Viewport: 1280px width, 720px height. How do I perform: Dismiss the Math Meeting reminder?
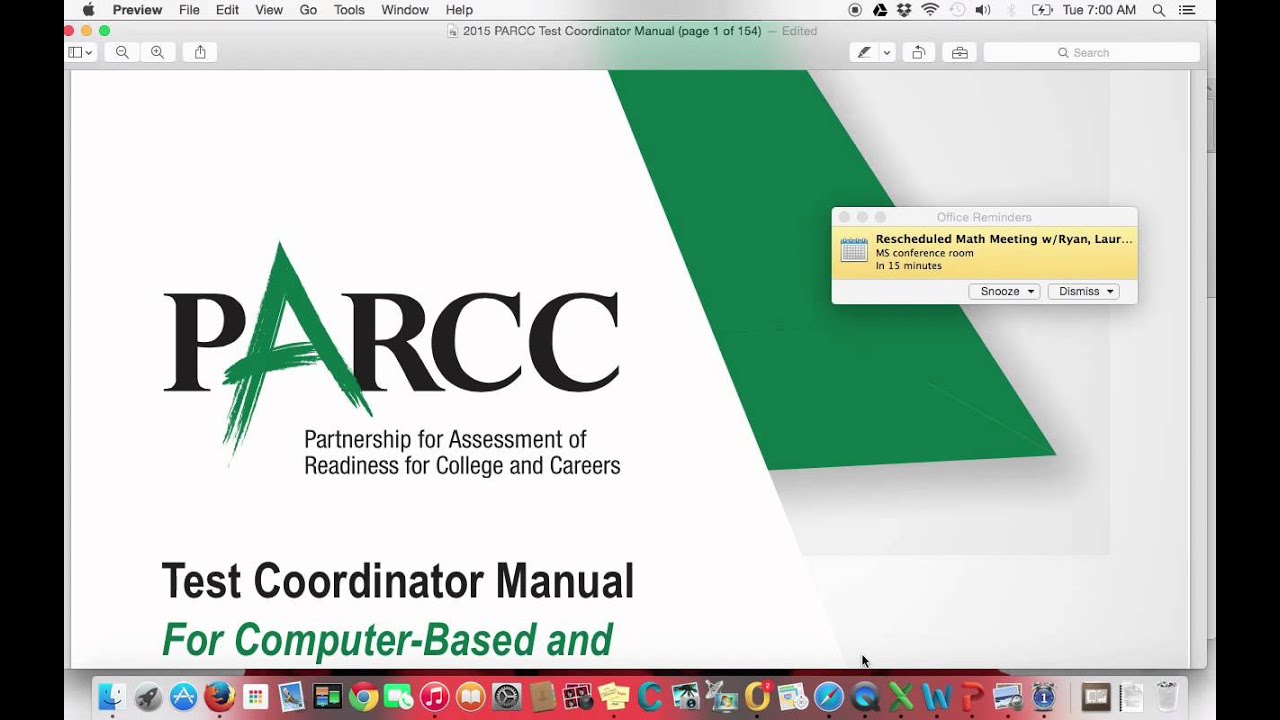coord(1083,291)
